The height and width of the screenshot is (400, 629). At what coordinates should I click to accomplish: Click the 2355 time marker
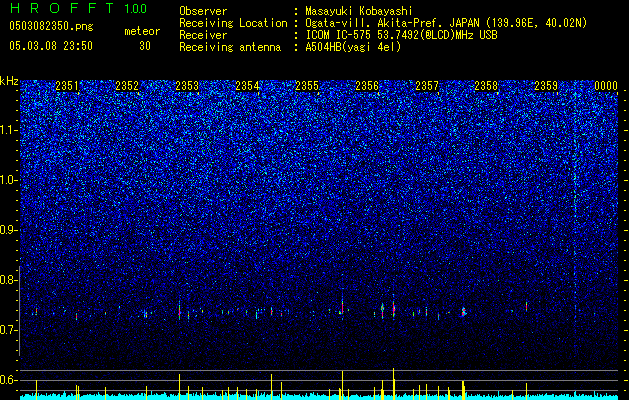click(307, 86)
